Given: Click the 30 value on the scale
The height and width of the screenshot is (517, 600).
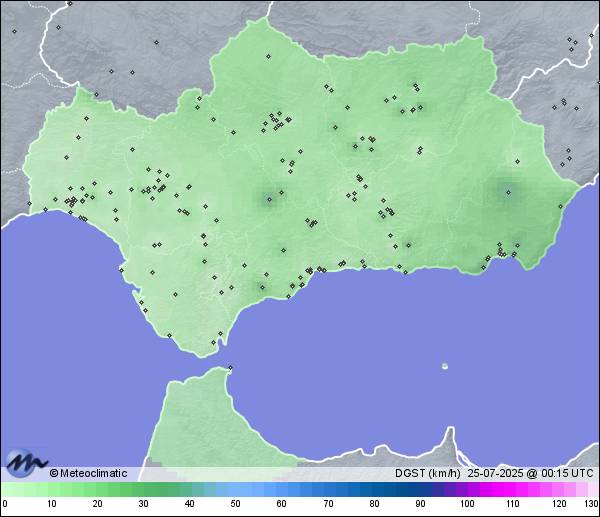Looking at the screenshot, I should (x=143, y=504).
